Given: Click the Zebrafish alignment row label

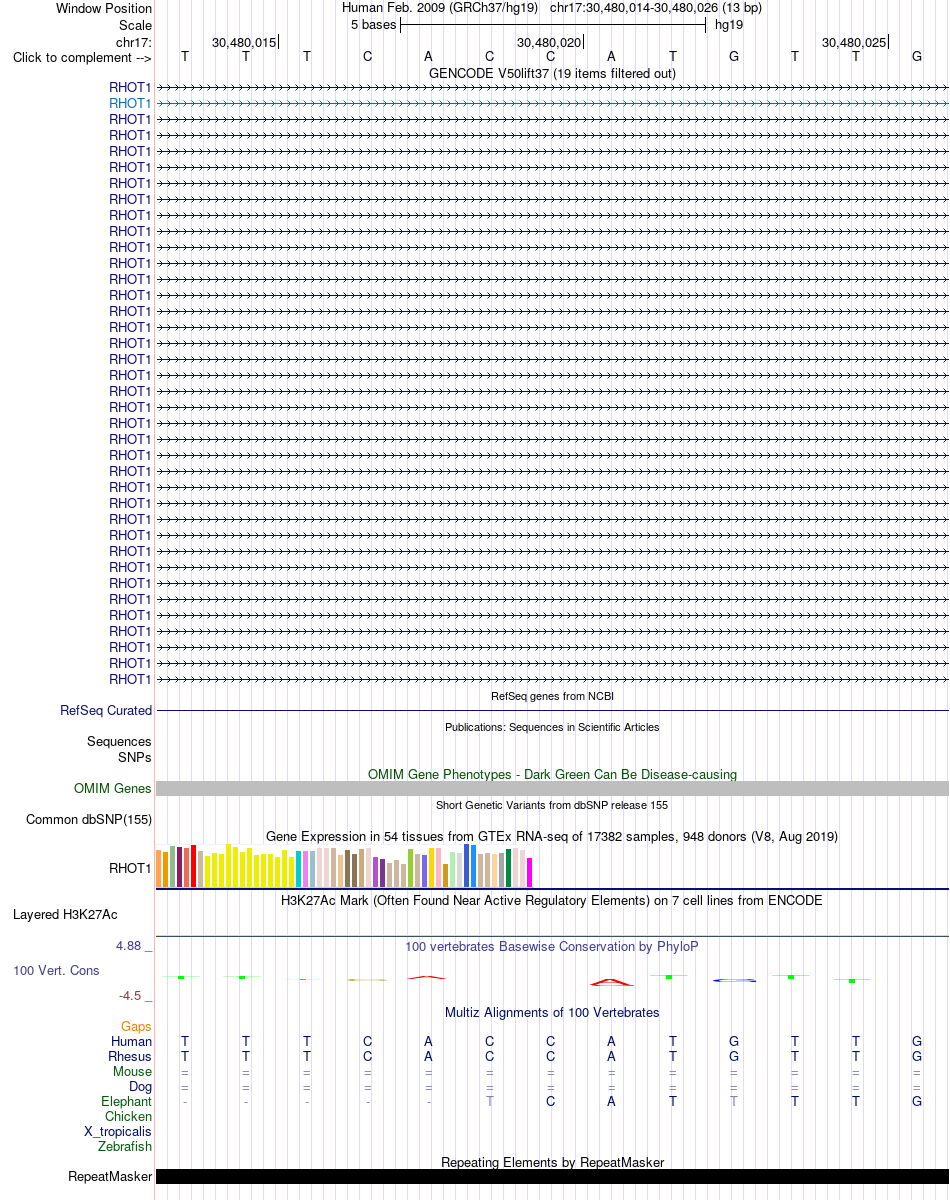Looking at the screenshot, I should click(126, 1146).
